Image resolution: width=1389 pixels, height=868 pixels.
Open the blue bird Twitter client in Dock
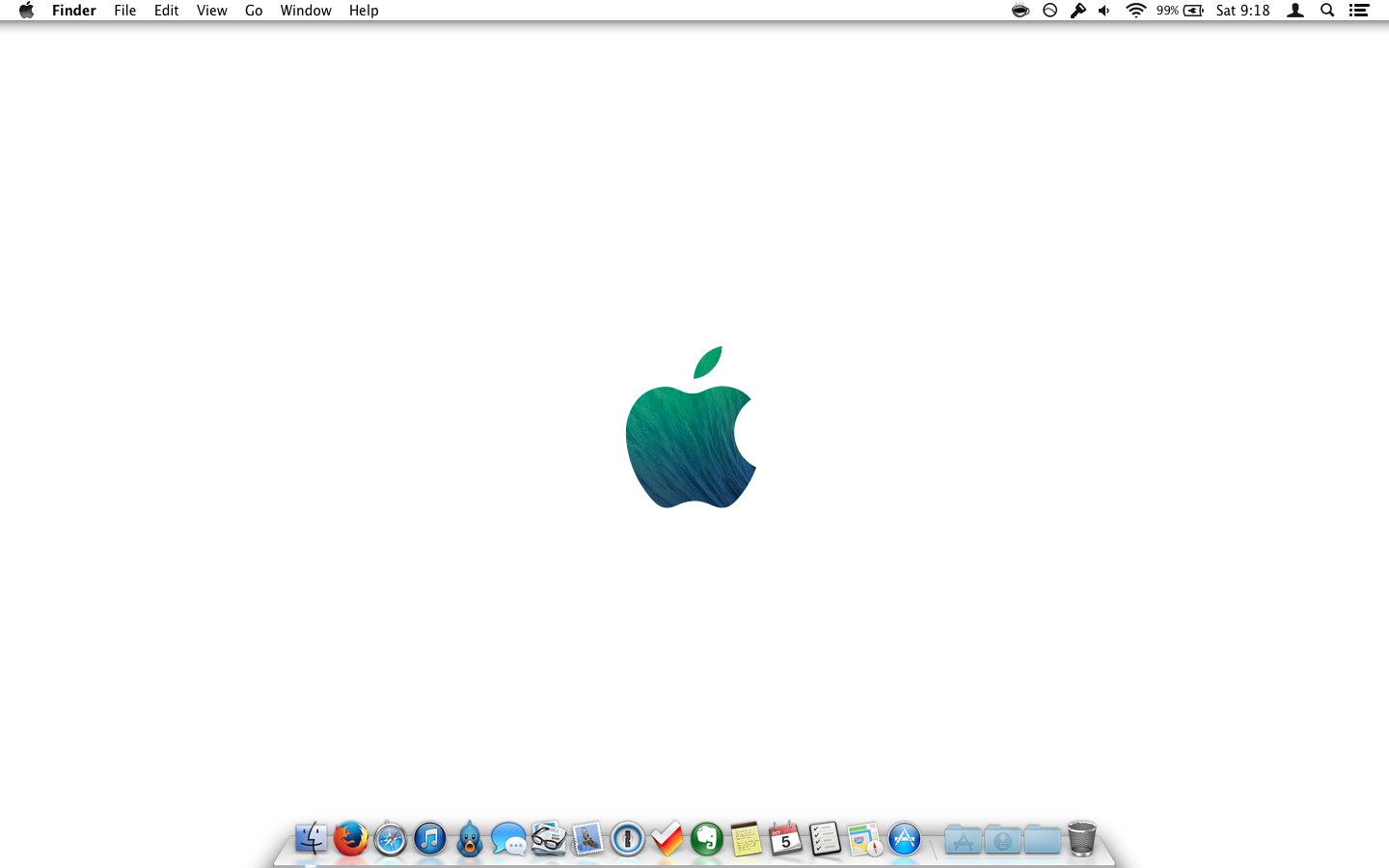pyautogui.click(x=470, y=839)
